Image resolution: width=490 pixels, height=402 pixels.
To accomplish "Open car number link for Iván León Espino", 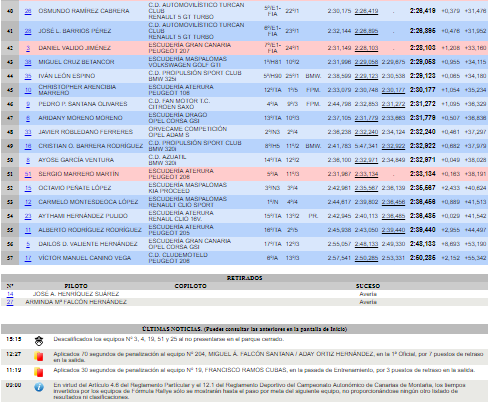I will point(28,76).
